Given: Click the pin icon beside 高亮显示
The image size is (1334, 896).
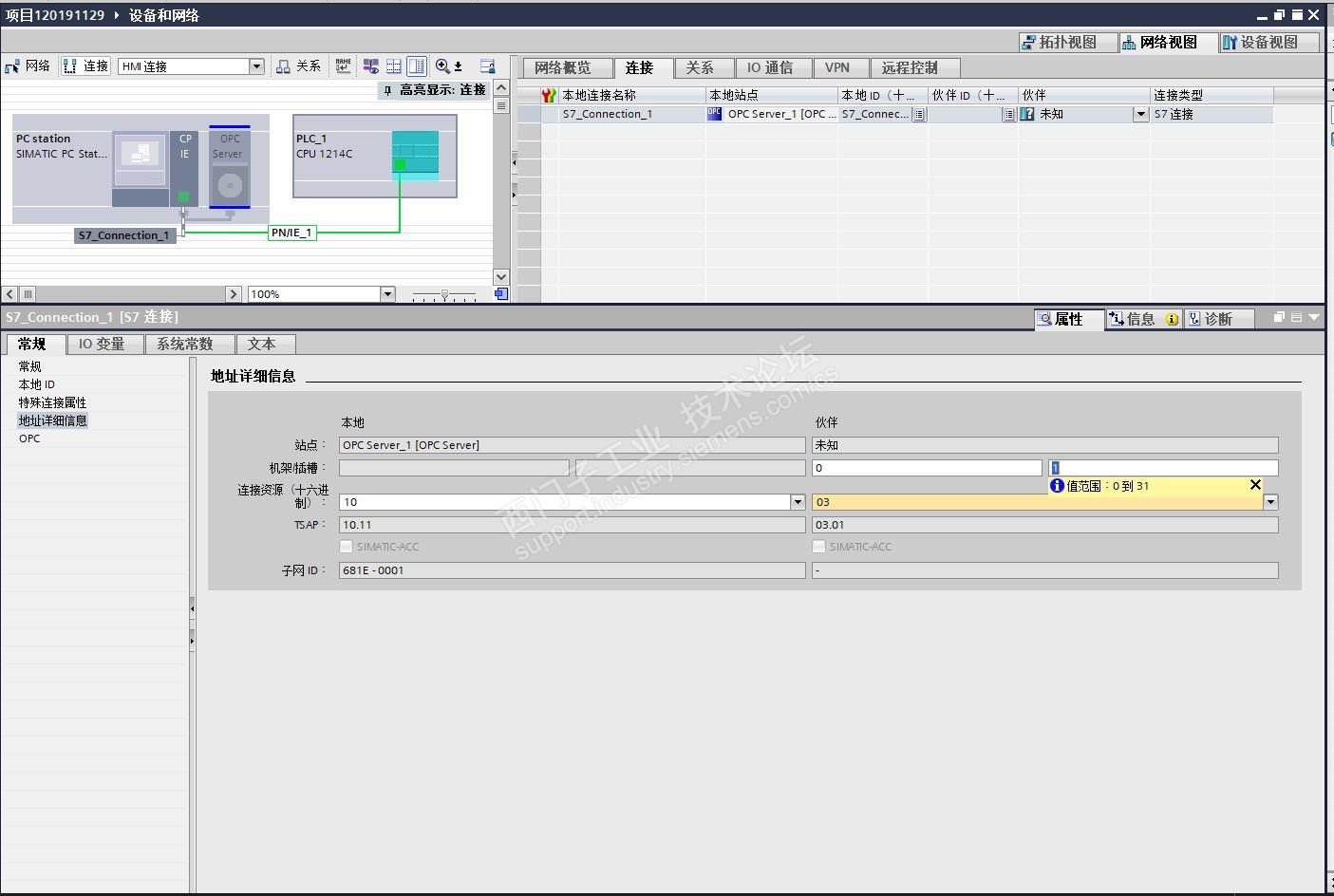Looking at the screenshot, I should pos(387,90).
